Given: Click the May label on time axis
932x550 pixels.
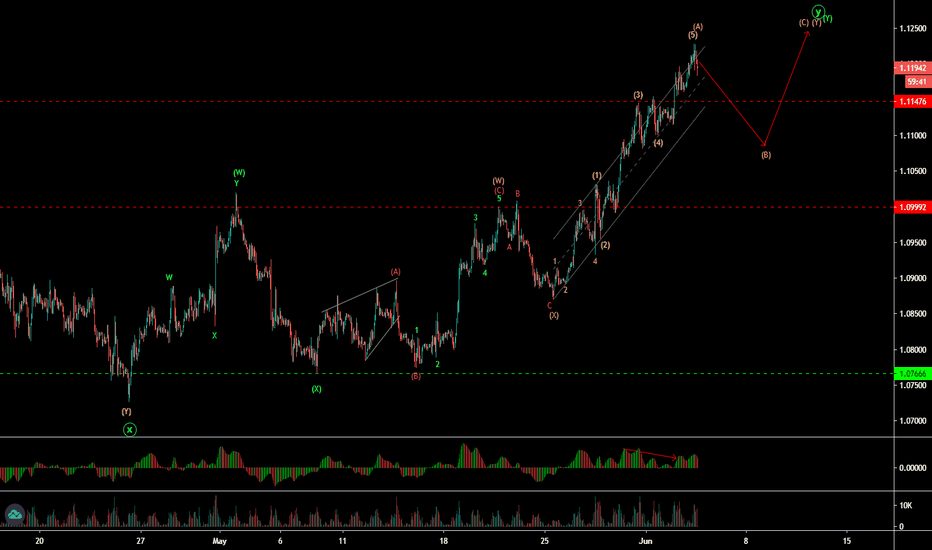Looking at the screenshot, I should 220,541.
